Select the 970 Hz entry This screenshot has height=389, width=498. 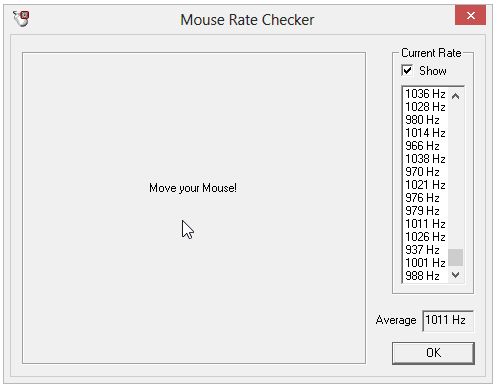[425, 172]
